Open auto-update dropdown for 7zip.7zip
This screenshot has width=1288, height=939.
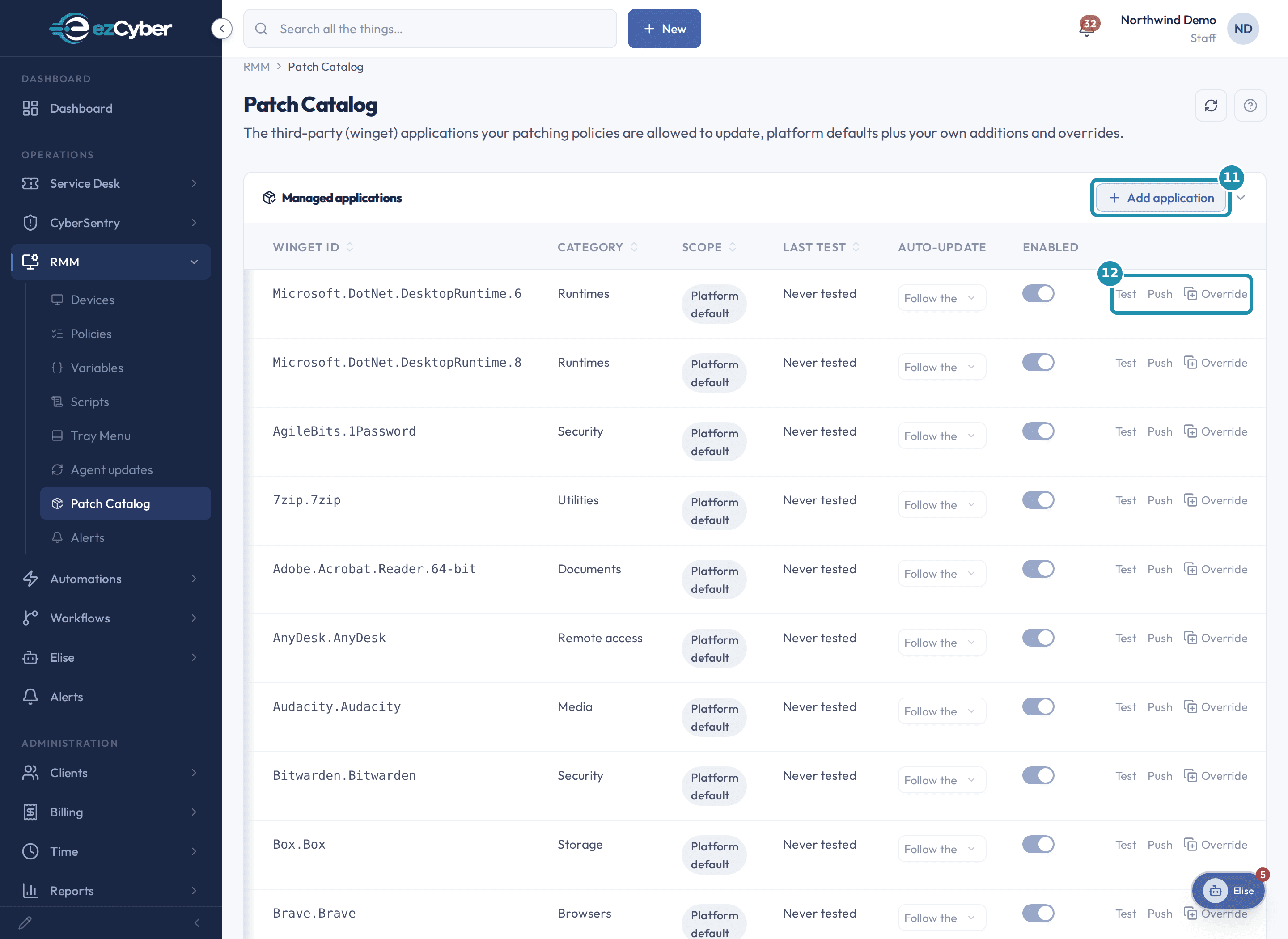941,504
